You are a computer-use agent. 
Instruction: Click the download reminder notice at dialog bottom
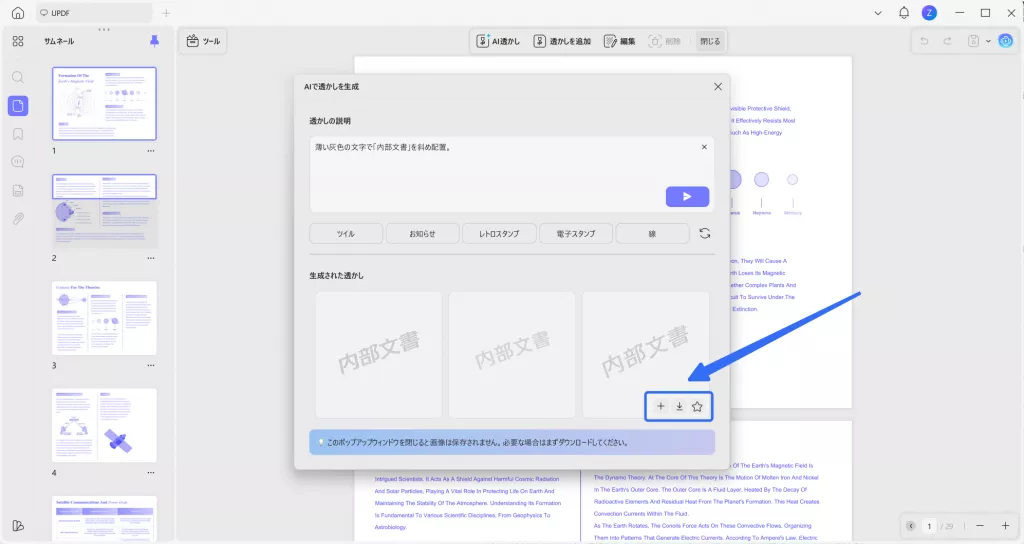(512, 442)
